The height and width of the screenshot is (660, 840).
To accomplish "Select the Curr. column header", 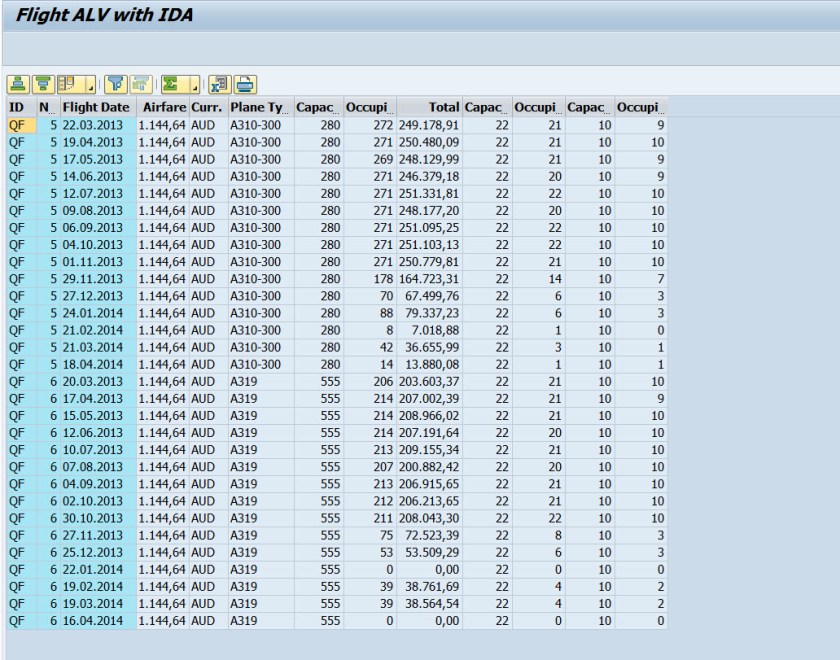I will click(204, 106).
